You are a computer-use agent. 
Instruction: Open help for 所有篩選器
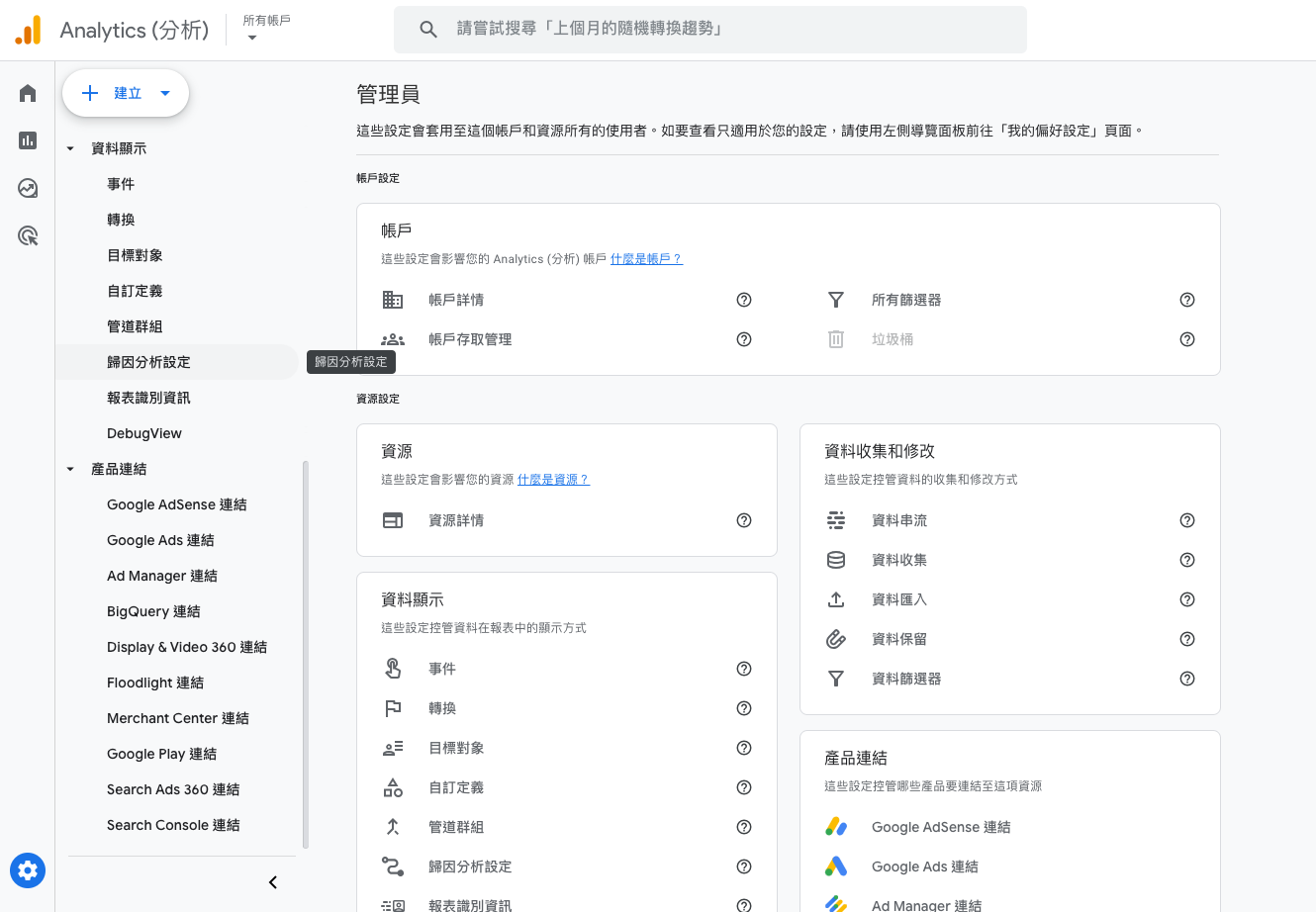pyautogui.click(x=1187, y=300)
